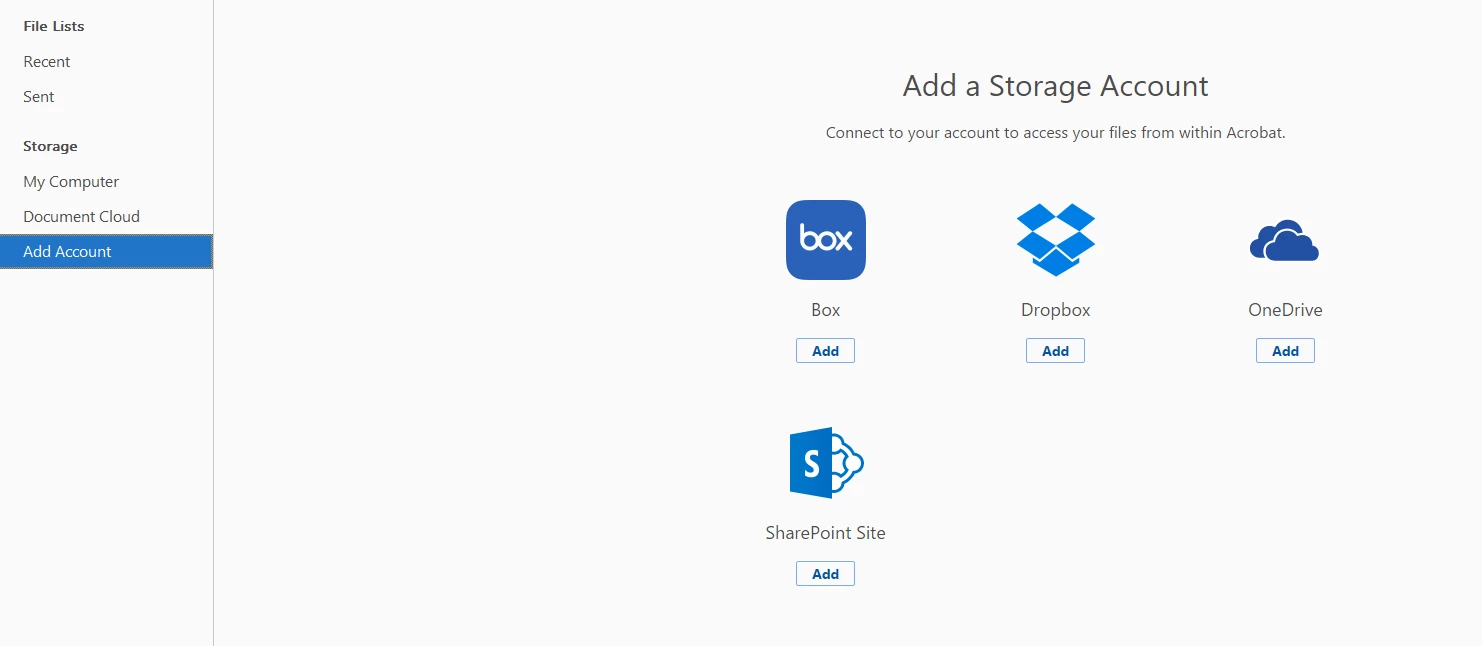
Task: Click the Dropbox label text
Action: point(1056,310)
